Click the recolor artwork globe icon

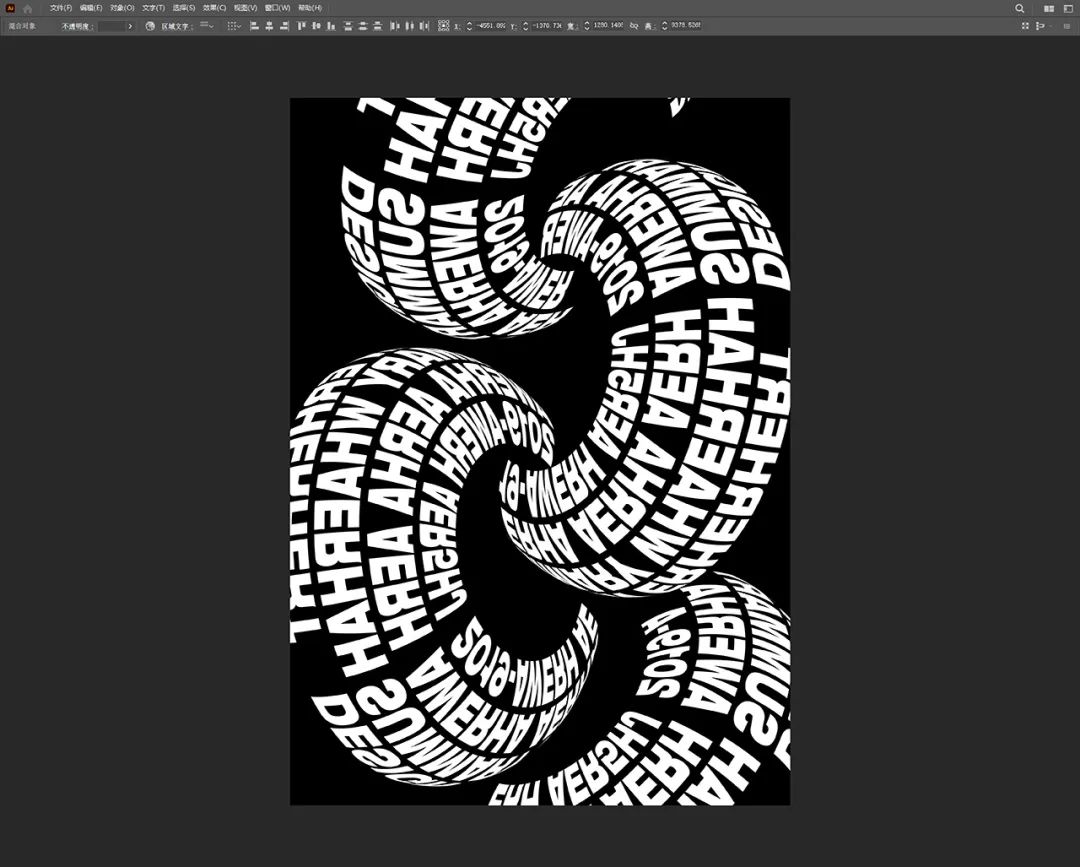click(x=150, y=25)
